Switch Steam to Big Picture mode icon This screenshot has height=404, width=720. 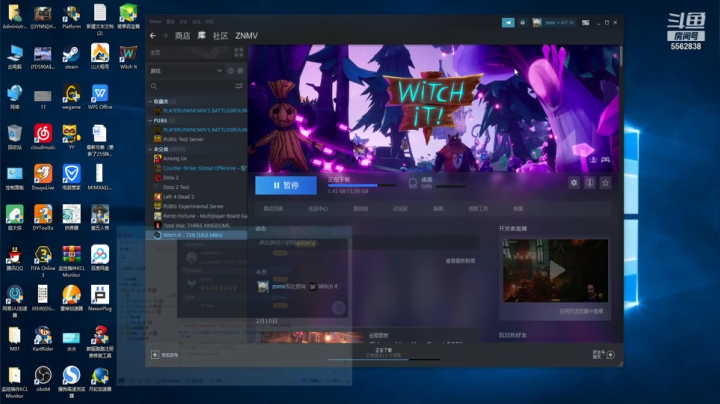585,22
